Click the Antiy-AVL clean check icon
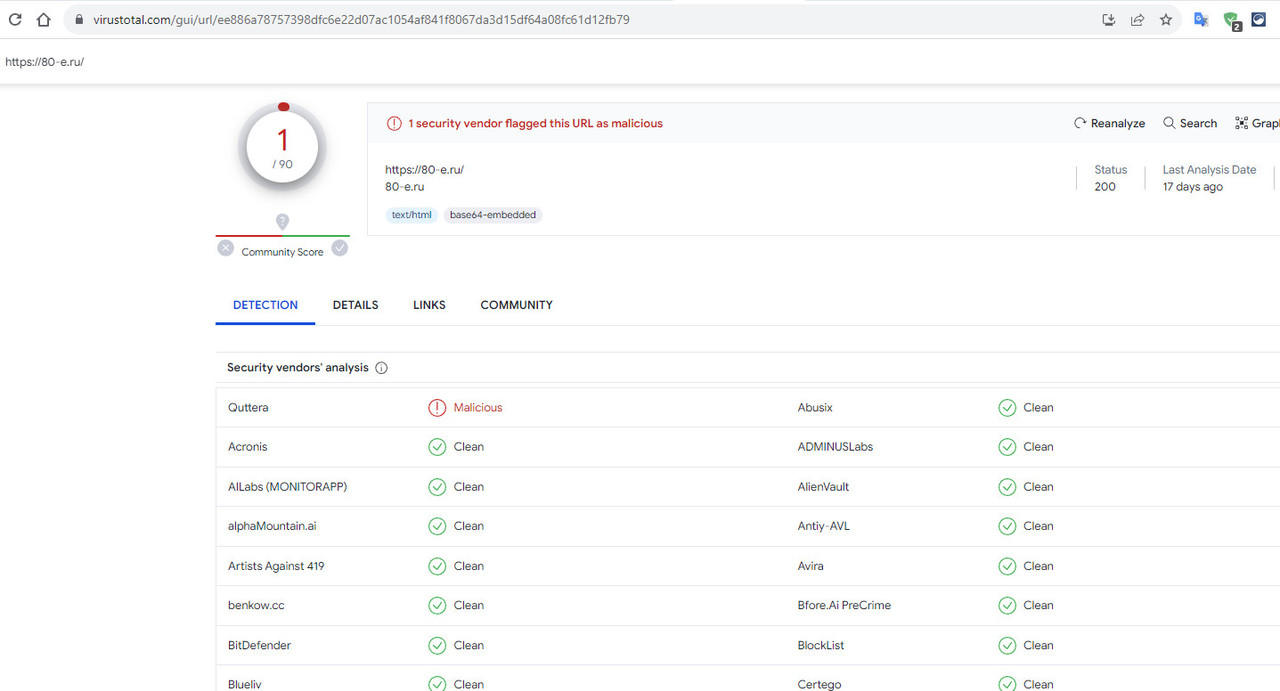 pos(1007,526)
